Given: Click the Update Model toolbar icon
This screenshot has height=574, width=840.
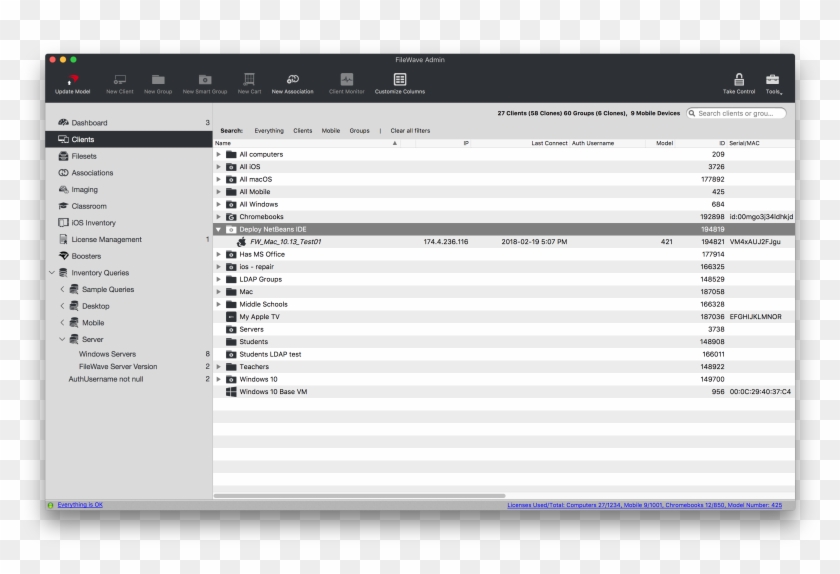Looking at the screenshot, I should 72,79.
